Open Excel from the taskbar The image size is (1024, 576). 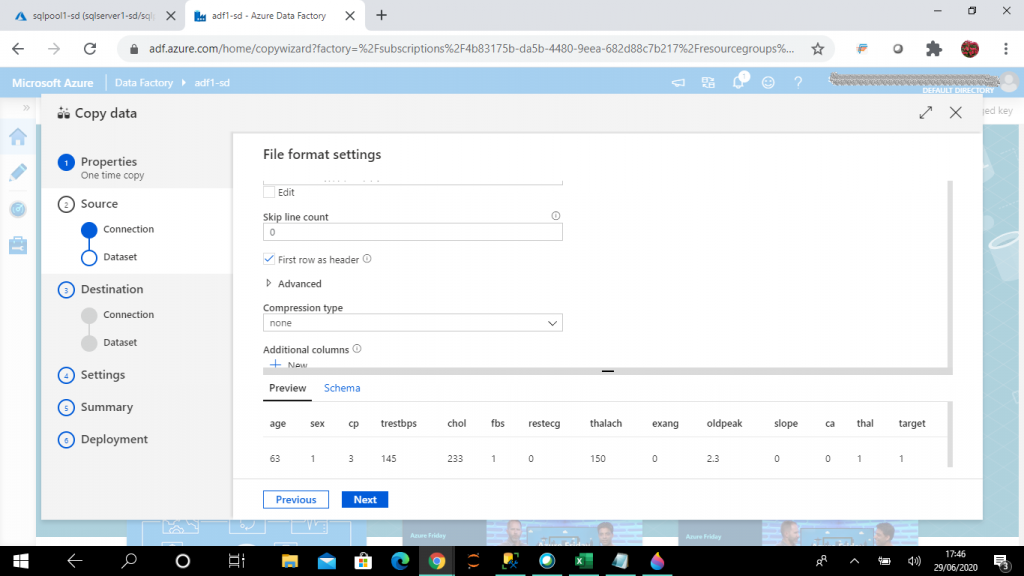pos(583,561)
